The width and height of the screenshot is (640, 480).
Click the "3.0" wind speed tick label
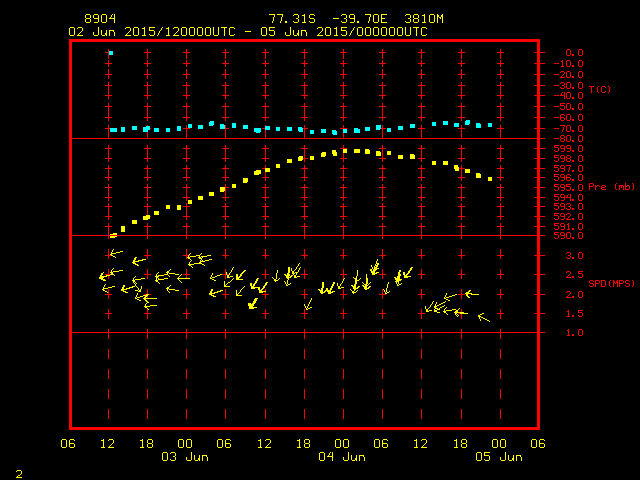(x=574, y=256)
